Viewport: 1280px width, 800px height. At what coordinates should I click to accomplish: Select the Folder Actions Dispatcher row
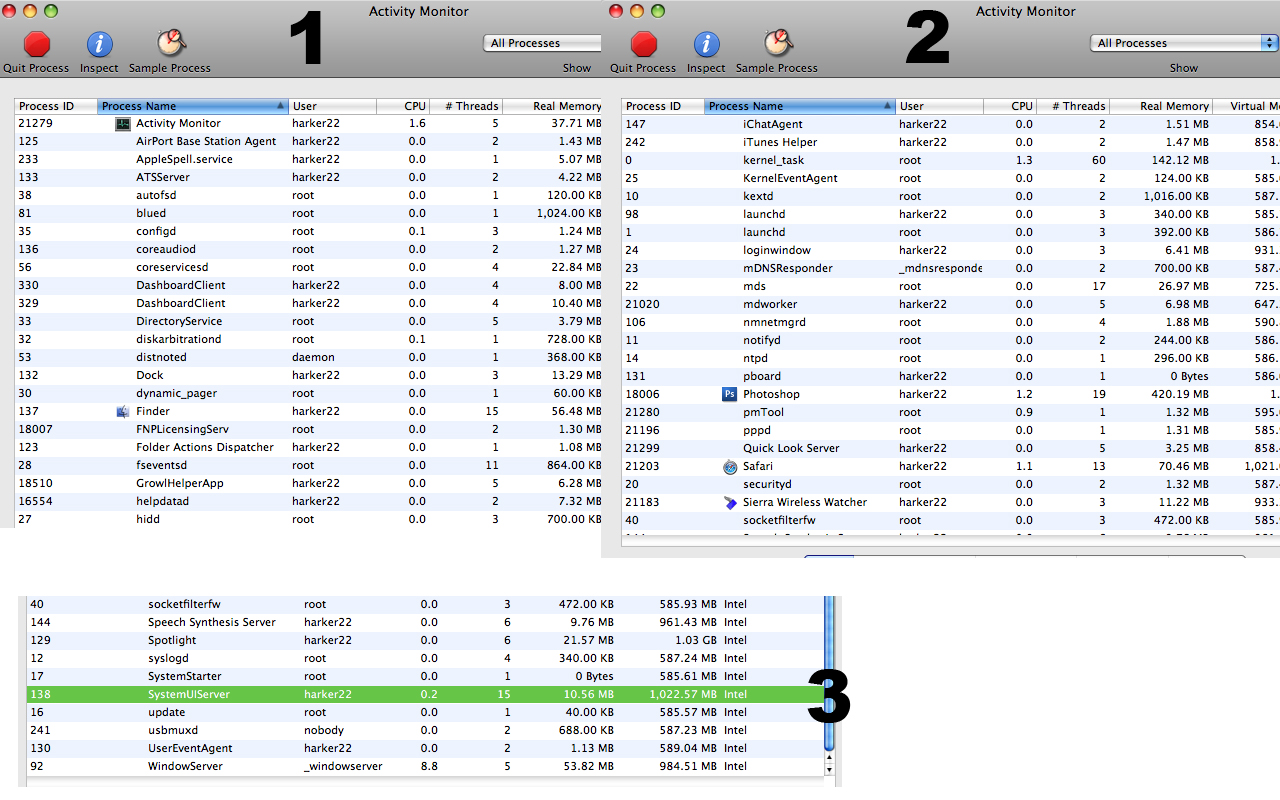click(x=308, y=448)
